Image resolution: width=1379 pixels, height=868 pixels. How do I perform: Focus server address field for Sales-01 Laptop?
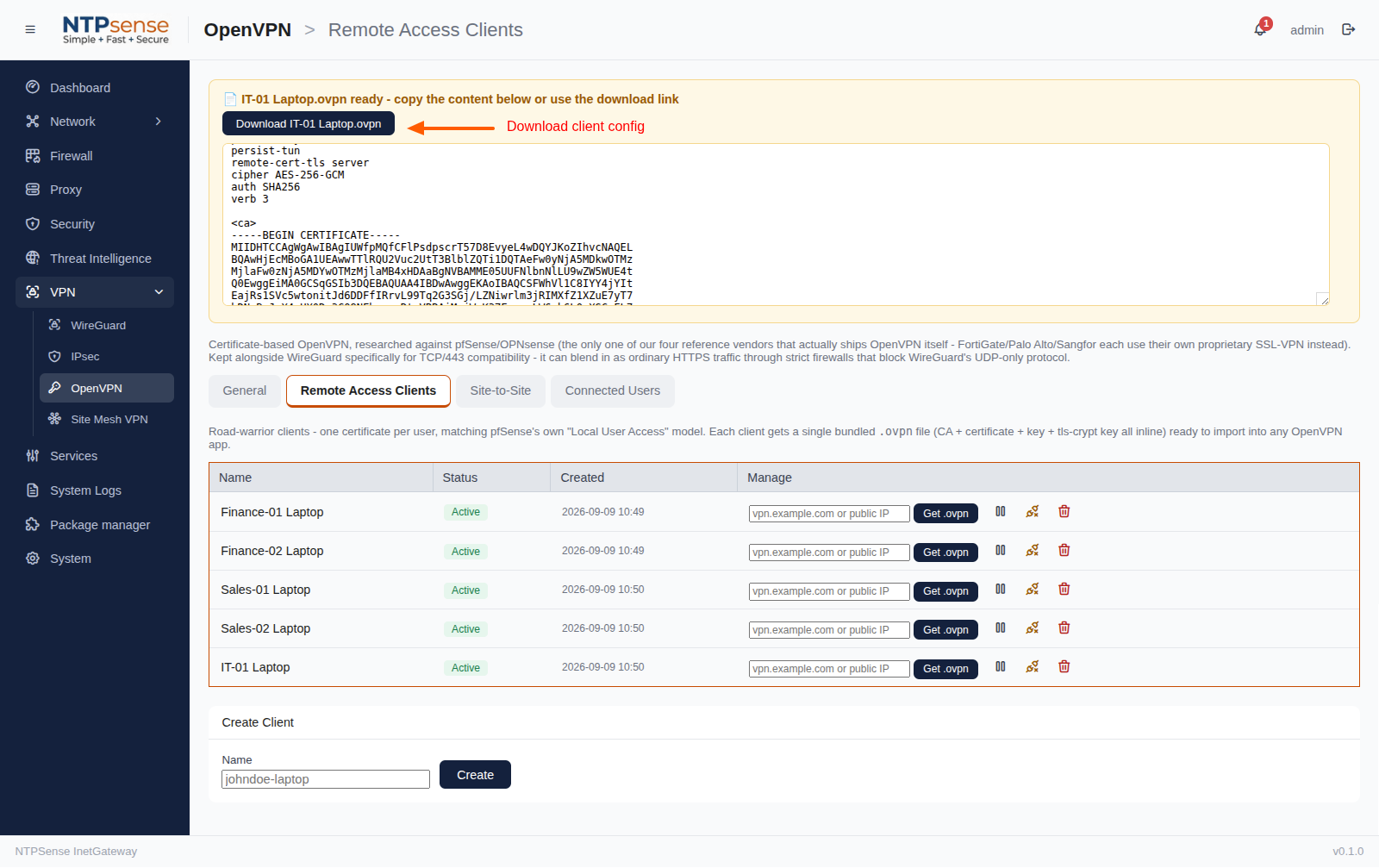829,591
